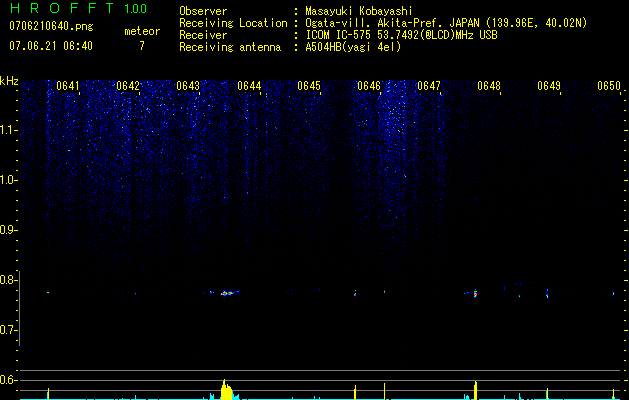Viewport: 629px width, 400px height.
Task: Click the 0.9 kHz axis label
Action: [8, 230]
